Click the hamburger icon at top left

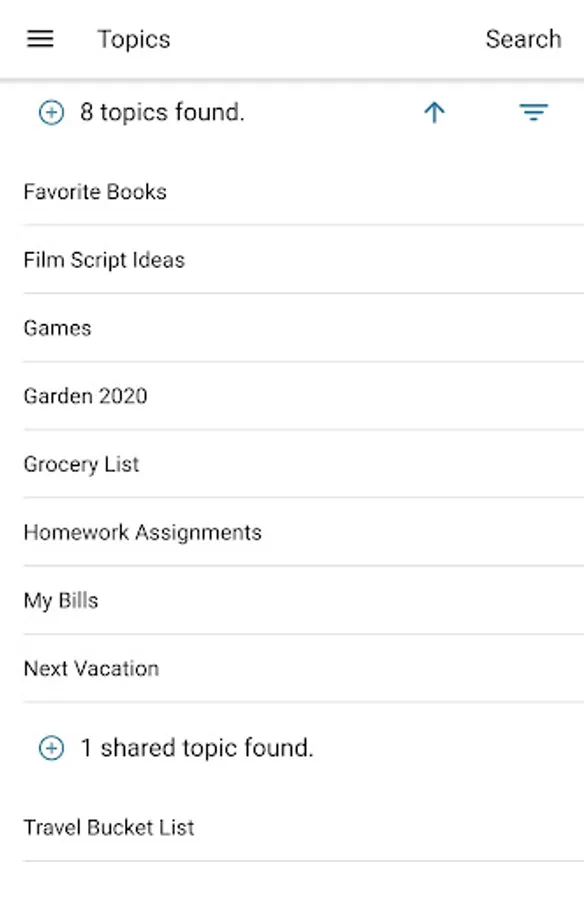[40, 39]
